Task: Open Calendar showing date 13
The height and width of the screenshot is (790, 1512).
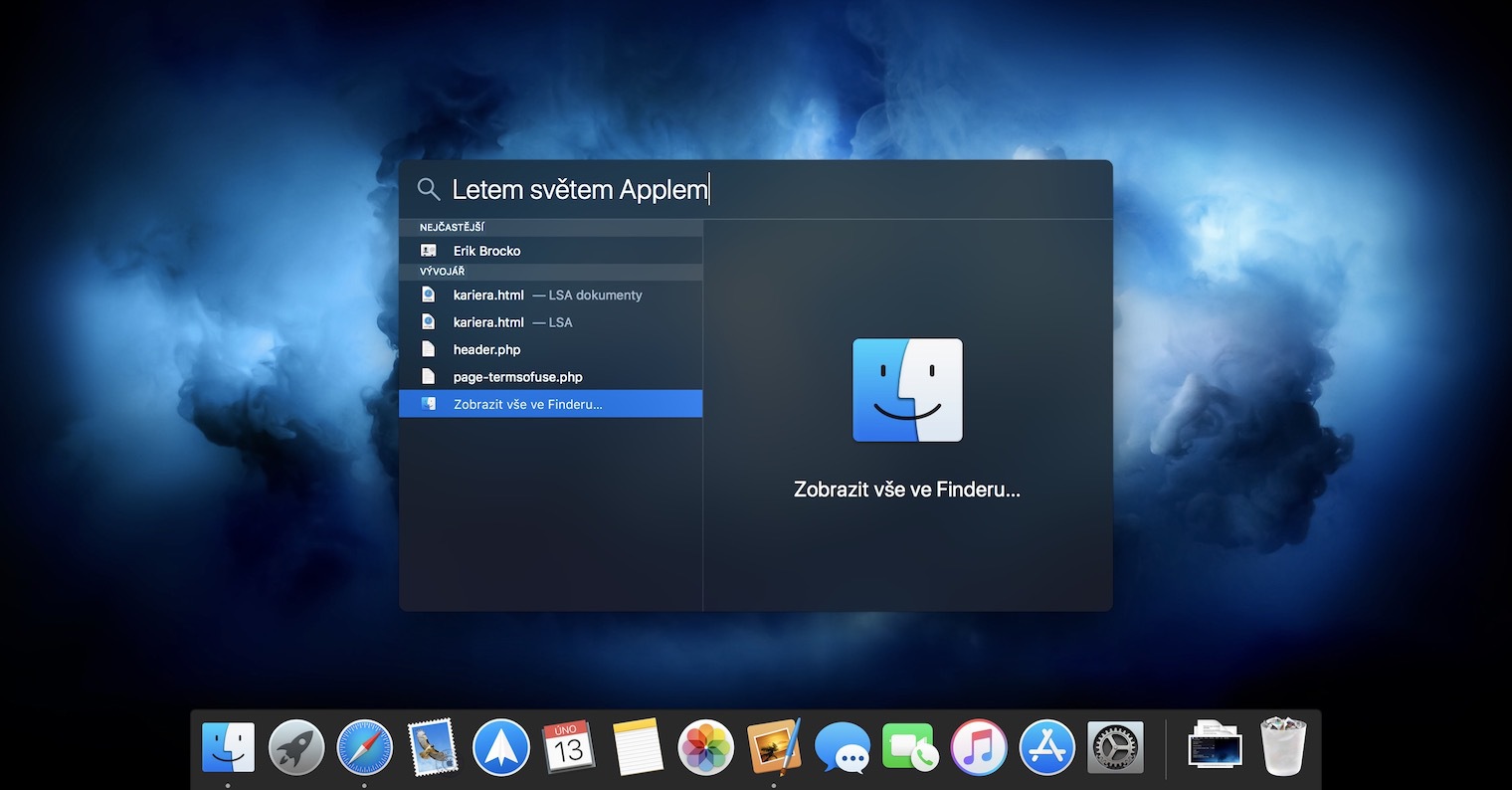Action: tap(568, 747)
